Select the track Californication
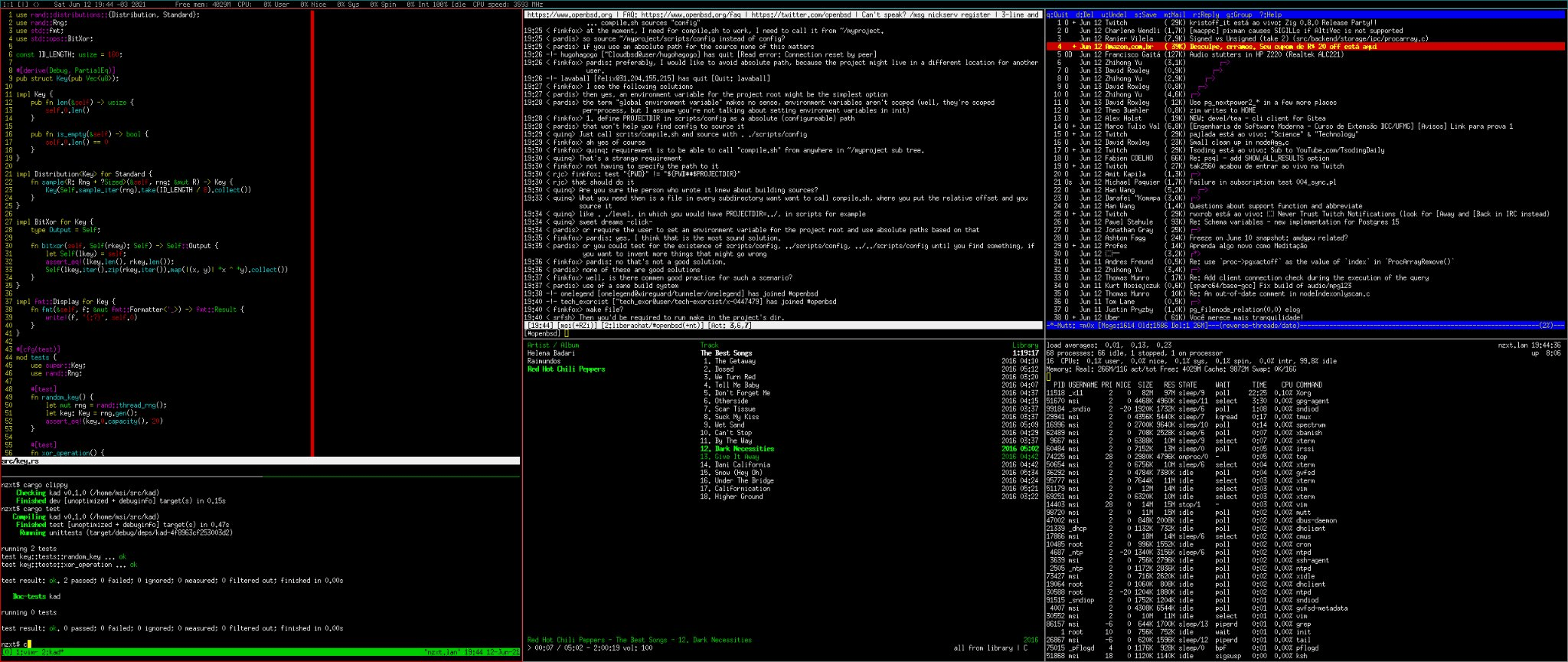 pyautogui.click(x=741, y=489)
